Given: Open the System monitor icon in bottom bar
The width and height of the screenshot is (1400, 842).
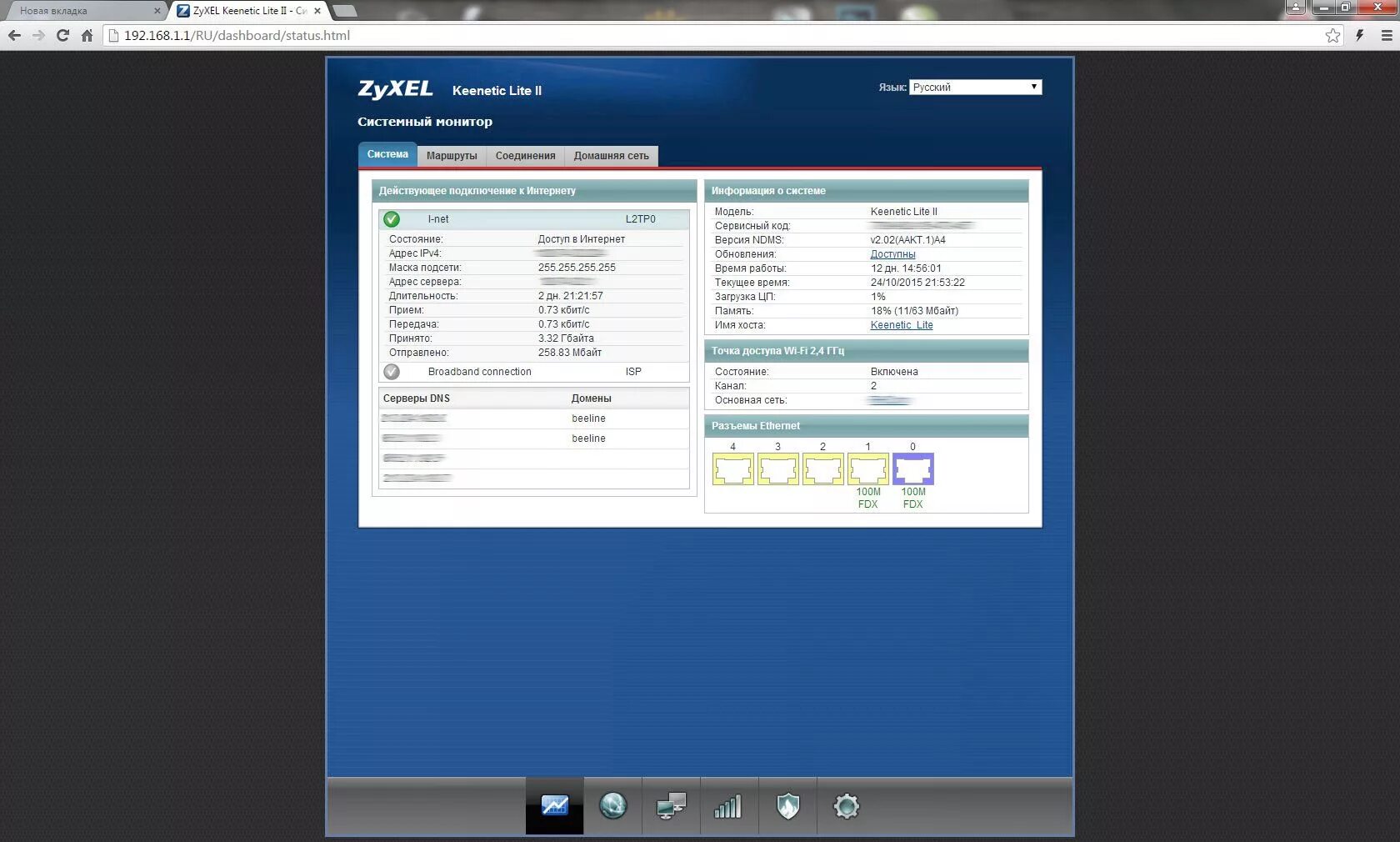Looking at the screenshot, I should pos(554,805).
